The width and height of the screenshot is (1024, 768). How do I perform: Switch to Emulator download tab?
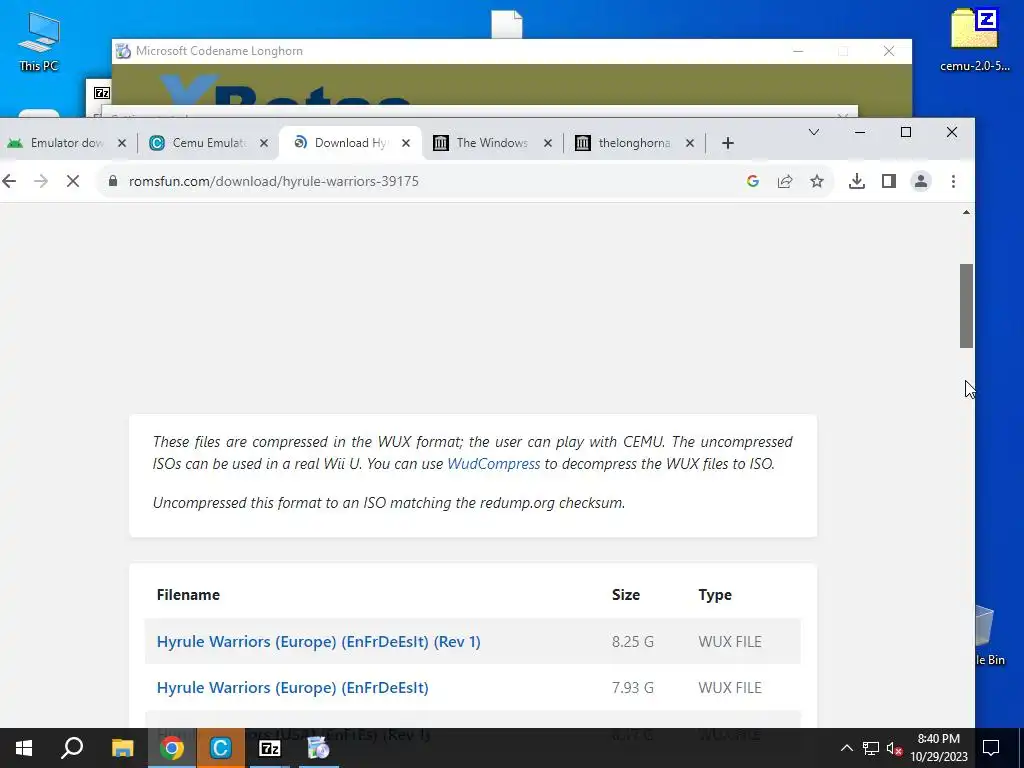click(x=65, y=143)
